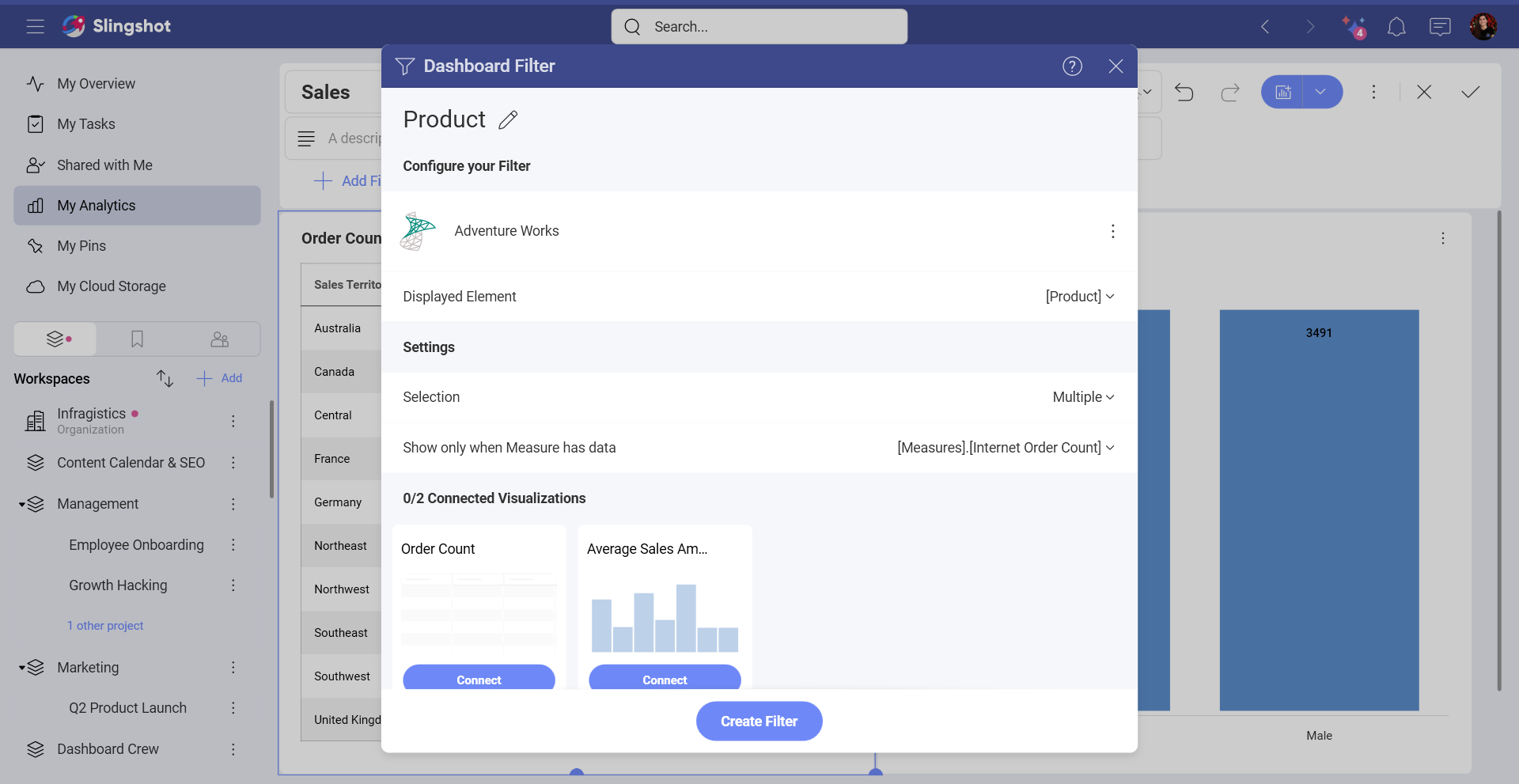Go back with the left arrow
The image size is (1519, 784).
pyautogui.click(x=1265, y=27)
